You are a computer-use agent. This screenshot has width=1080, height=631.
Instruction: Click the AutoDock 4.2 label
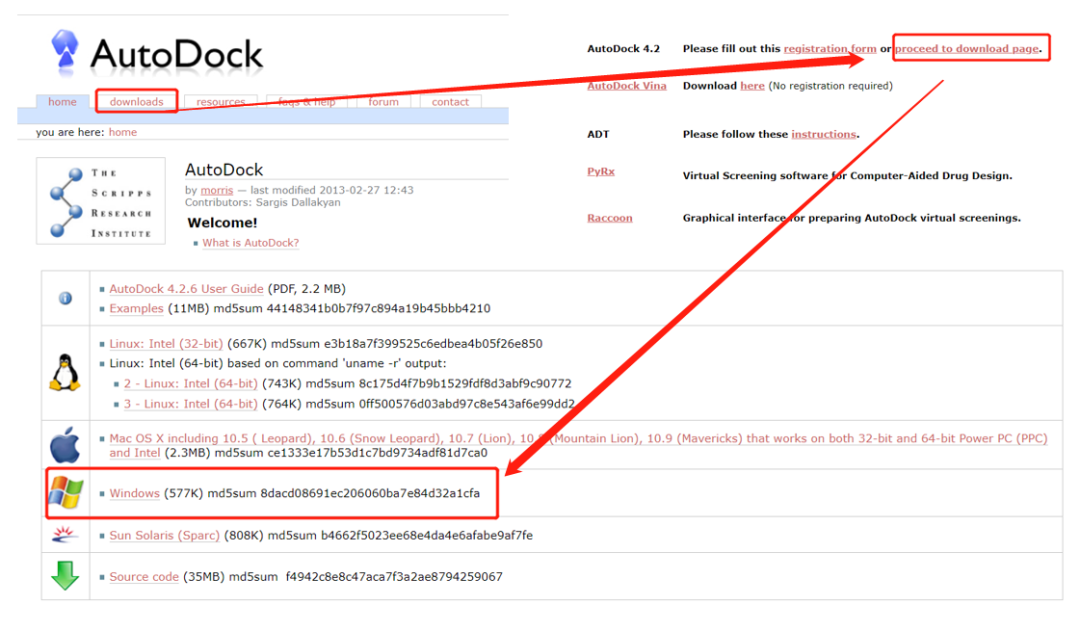[623, 48]
